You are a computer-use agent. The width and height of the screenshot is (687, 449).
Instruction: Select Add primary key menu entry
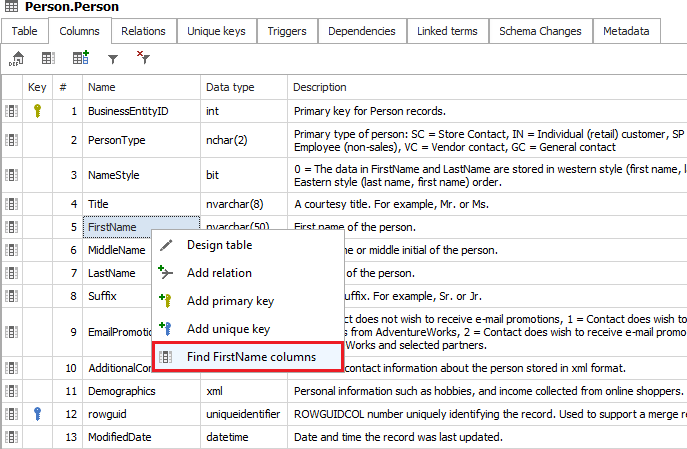pos(229,301)
